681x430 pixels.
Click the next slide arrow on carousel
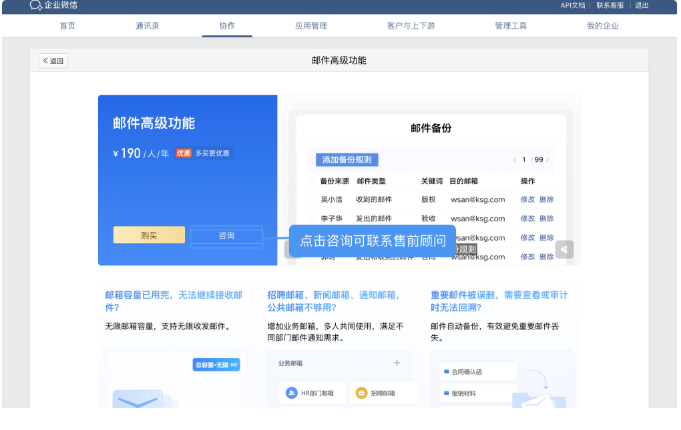(565, 249)
